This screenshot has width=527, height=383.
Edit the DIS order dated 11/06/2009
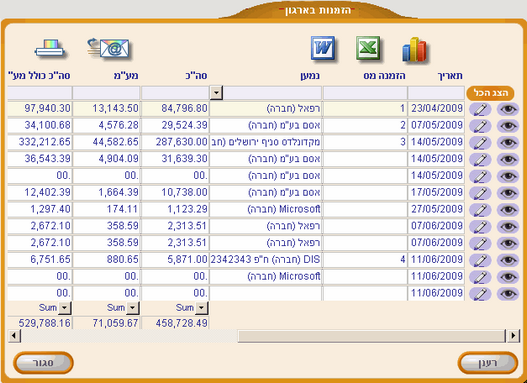(x=481, y=260)
